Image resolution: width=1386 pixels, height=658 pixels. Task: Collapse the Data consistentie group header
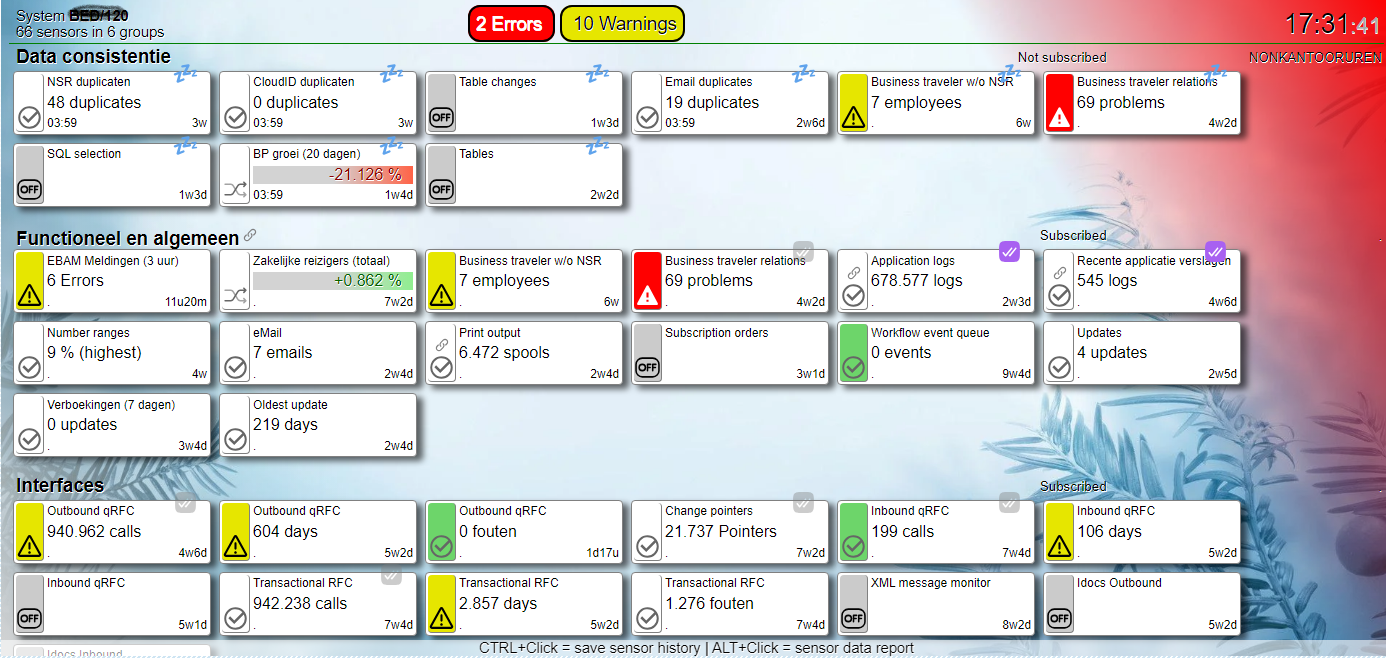click(x=93, y=57)
